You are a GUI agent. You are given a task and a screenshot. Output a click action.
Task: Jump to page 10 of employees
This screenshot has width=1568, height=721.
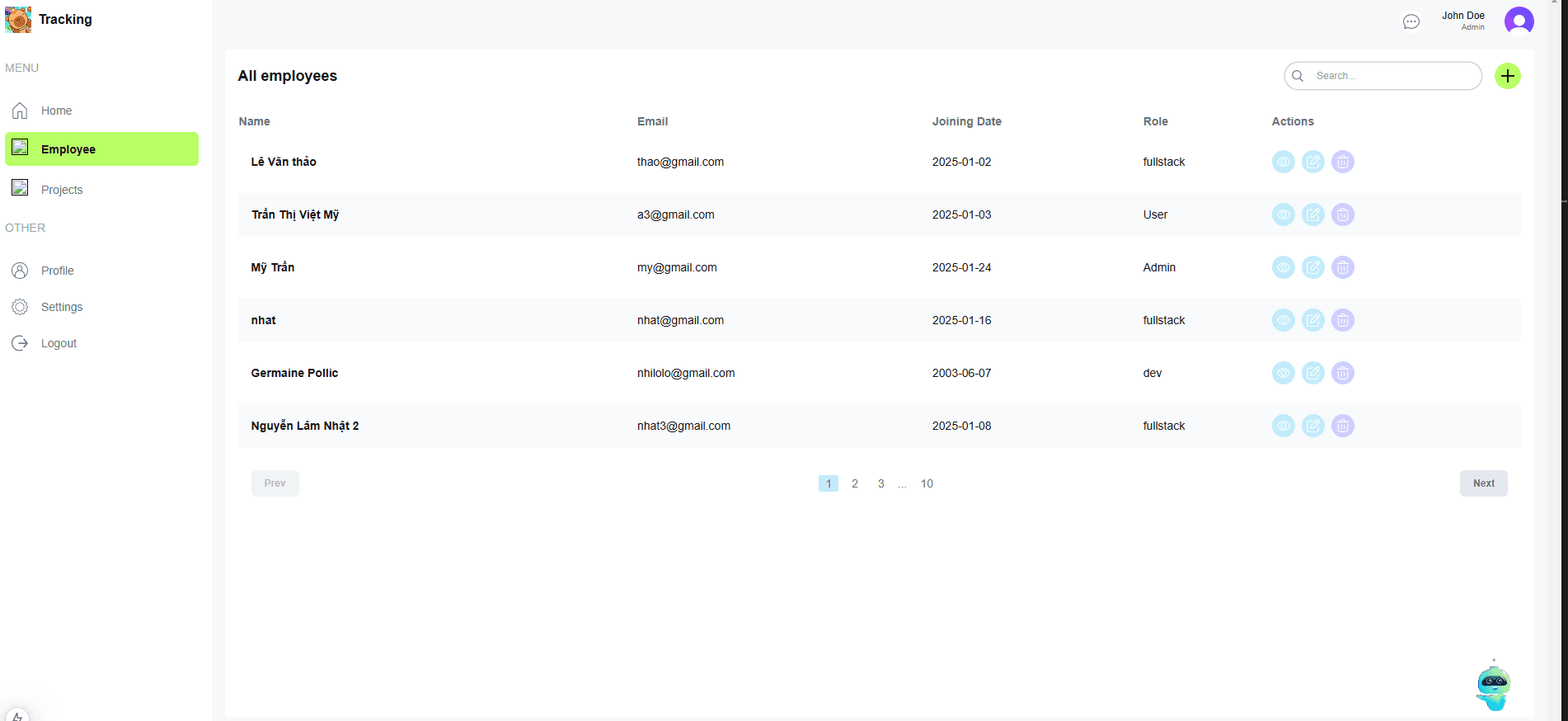927,483
